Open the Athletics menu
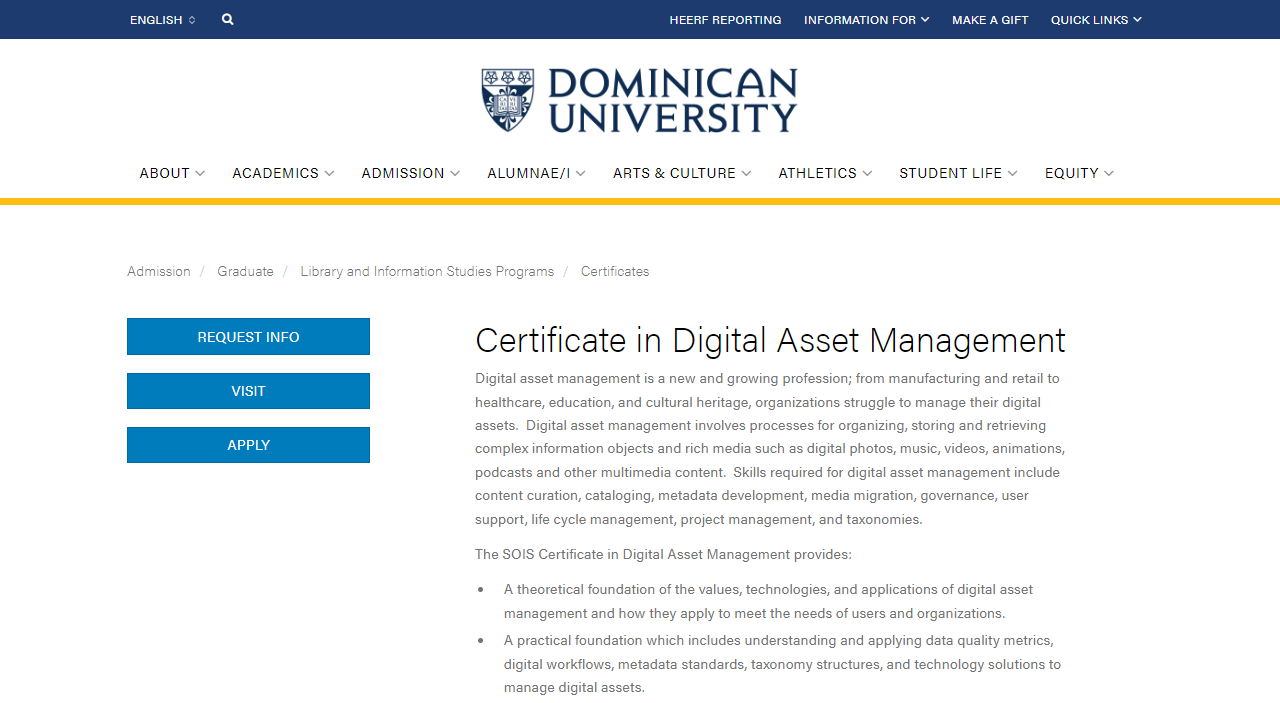1280x703 pixels. point(825,173)
